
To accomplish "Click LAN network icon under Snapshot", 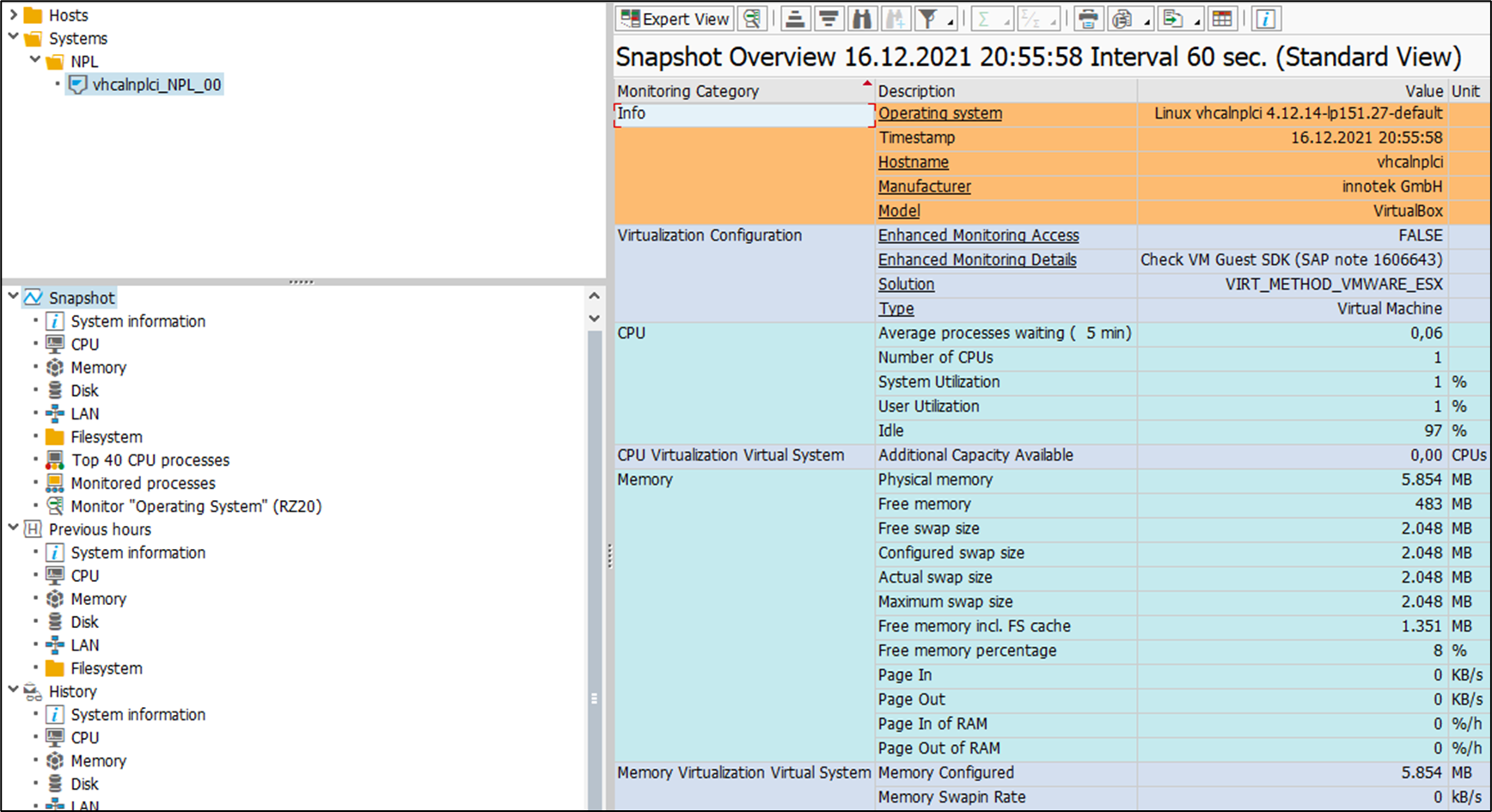I will tap(55, 413).
